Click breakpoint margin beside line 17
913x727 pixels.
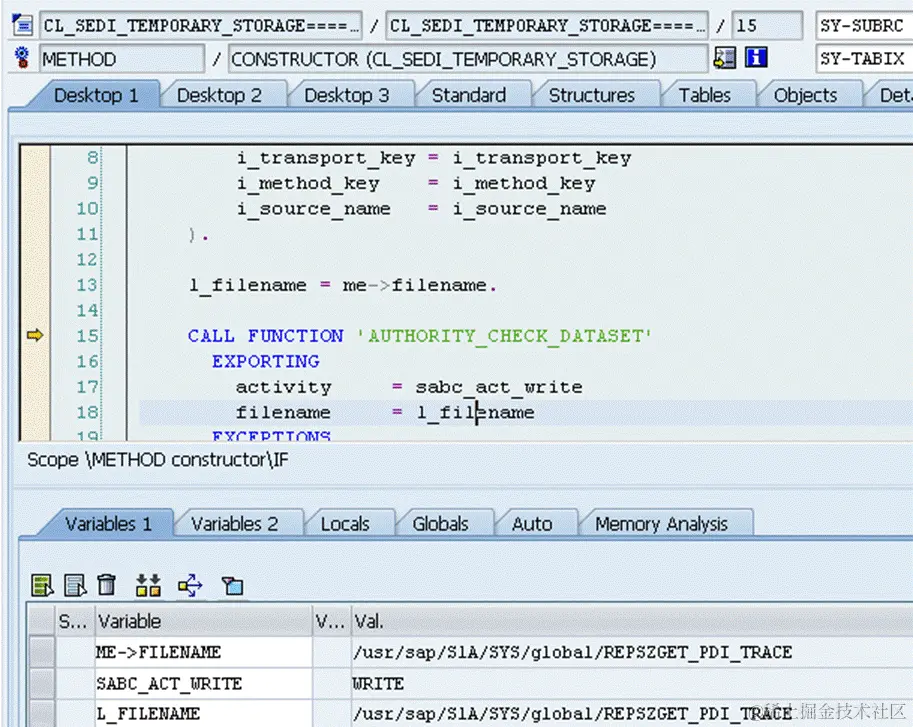(35, 386)
